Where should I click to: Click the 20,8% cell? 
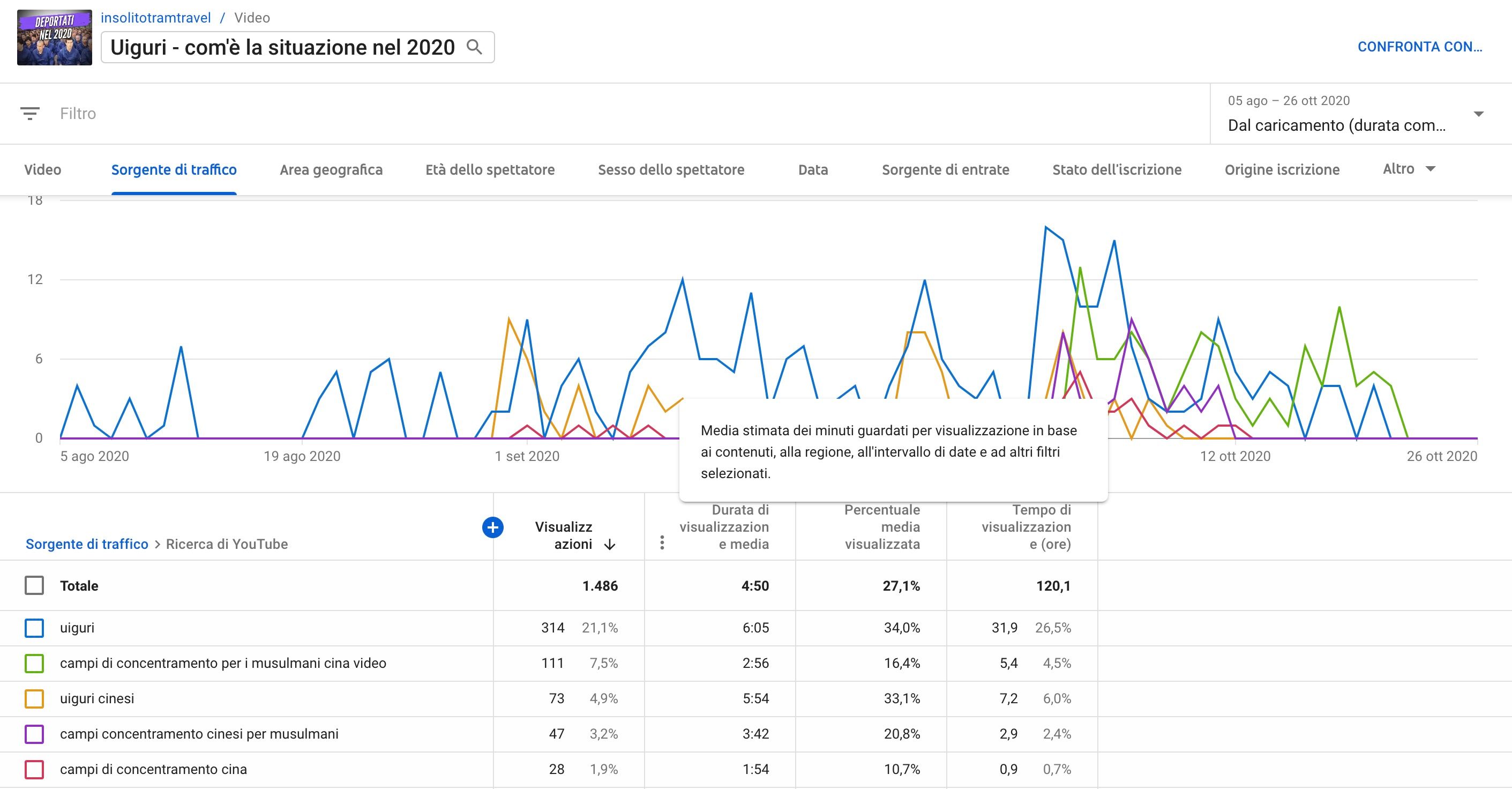902,734
